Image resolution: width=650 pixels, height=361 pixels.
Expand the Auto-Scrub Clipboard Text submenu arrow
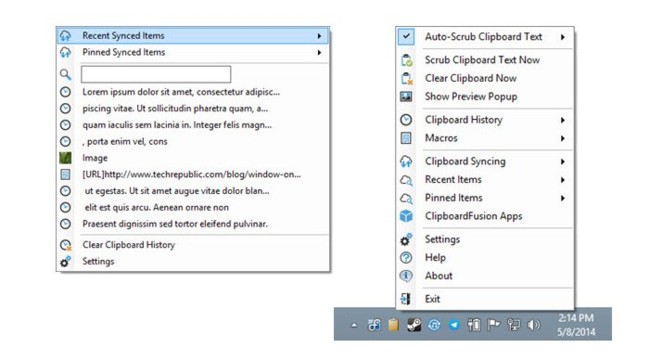tap(563, 37)
